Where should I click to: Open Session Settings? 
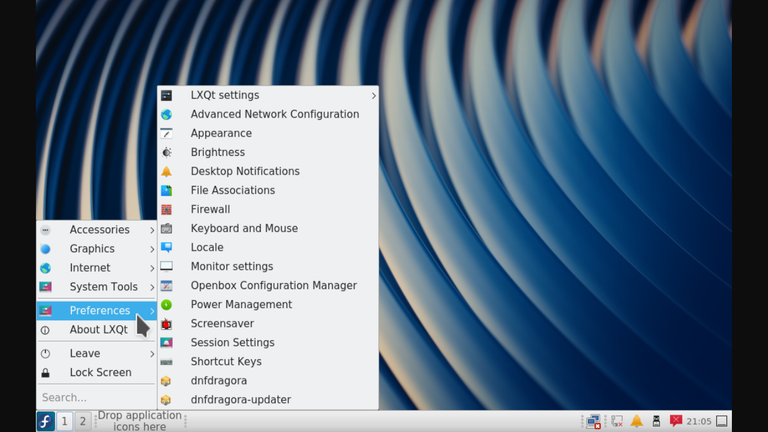[268, 343]
